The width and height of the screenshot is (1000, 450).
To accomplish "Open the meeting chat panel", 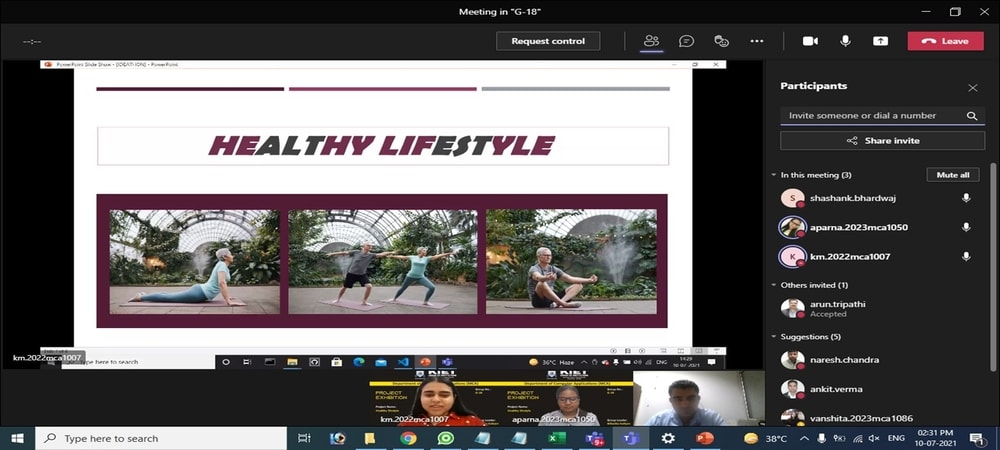I will point(686,41).
